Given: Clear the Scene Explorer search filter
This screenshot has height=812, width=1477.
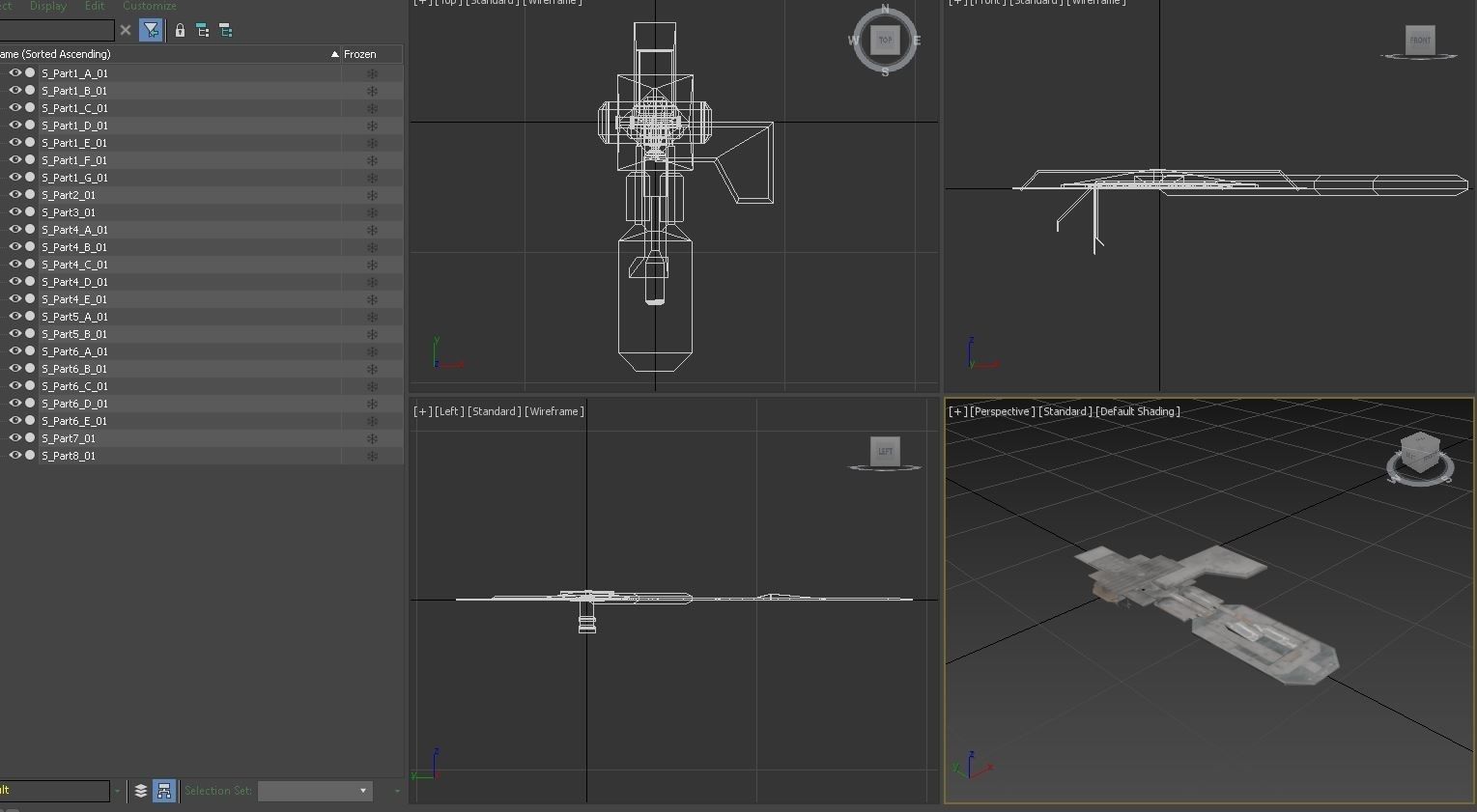Looking at the screenshot, I should (x=126, y=31).
